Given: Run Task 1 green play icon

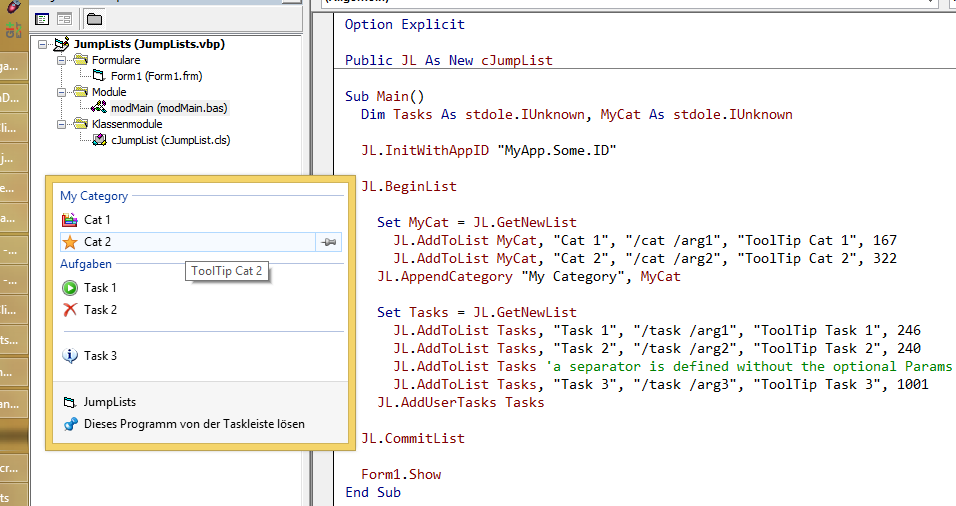Looking at the screenshot, I should [x=69, y=288].
